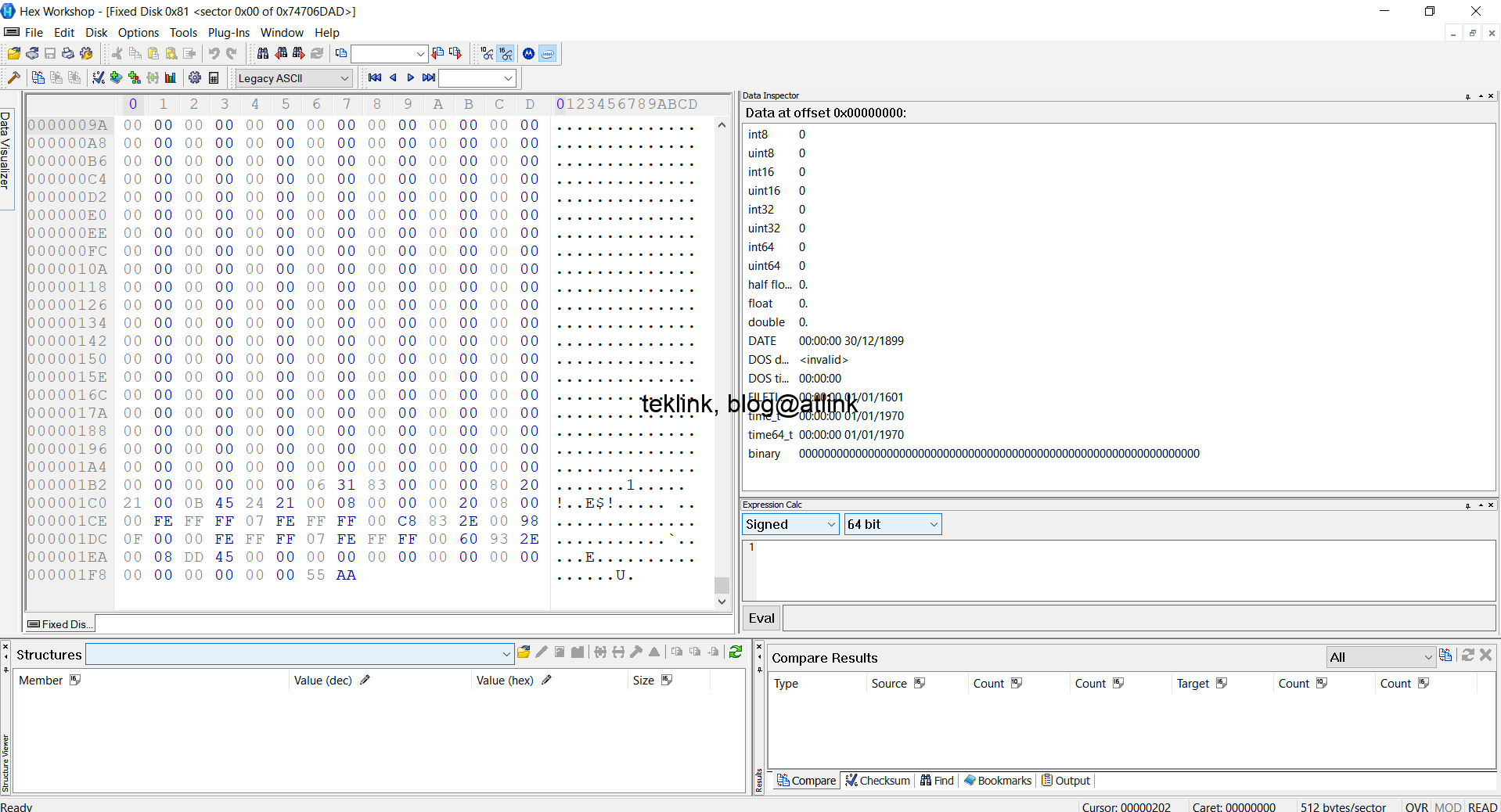Open the Signed dropdown in Expression Calc
Viewport: 1501px width, 812px height.
point(790,524)
